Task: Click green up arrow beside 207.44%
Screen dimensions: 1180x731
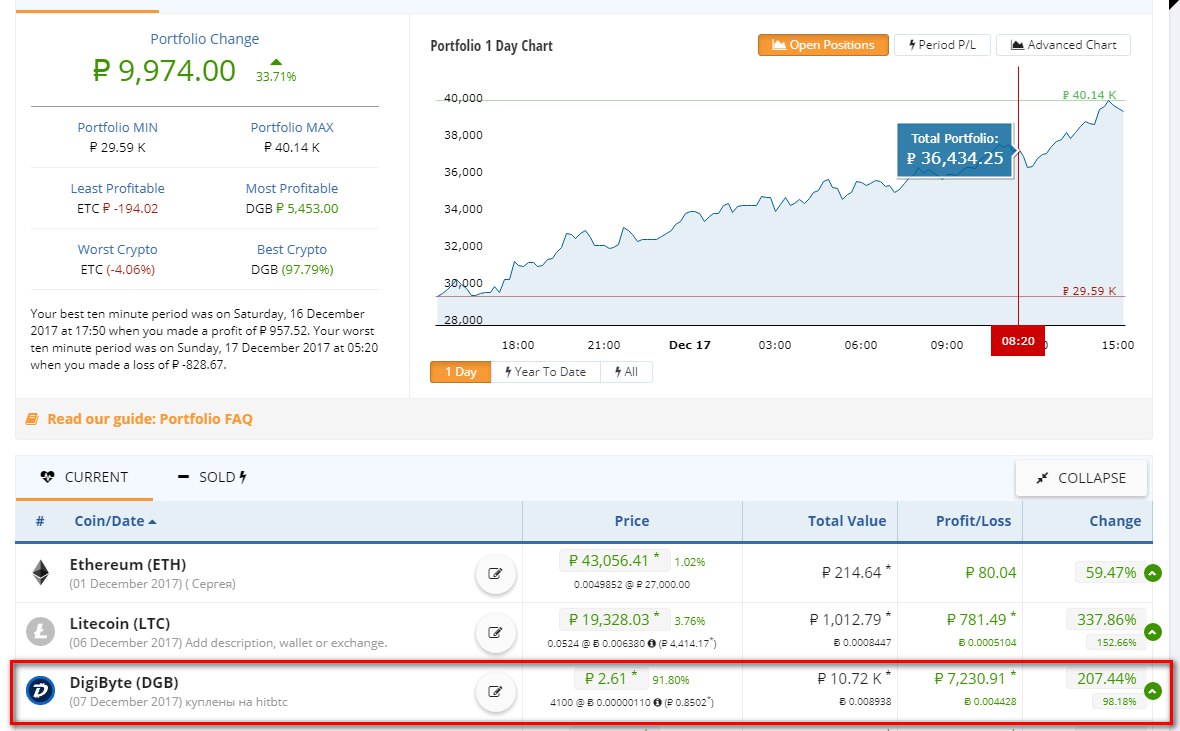Action: pyautogui.click(x=1152, y=690)
